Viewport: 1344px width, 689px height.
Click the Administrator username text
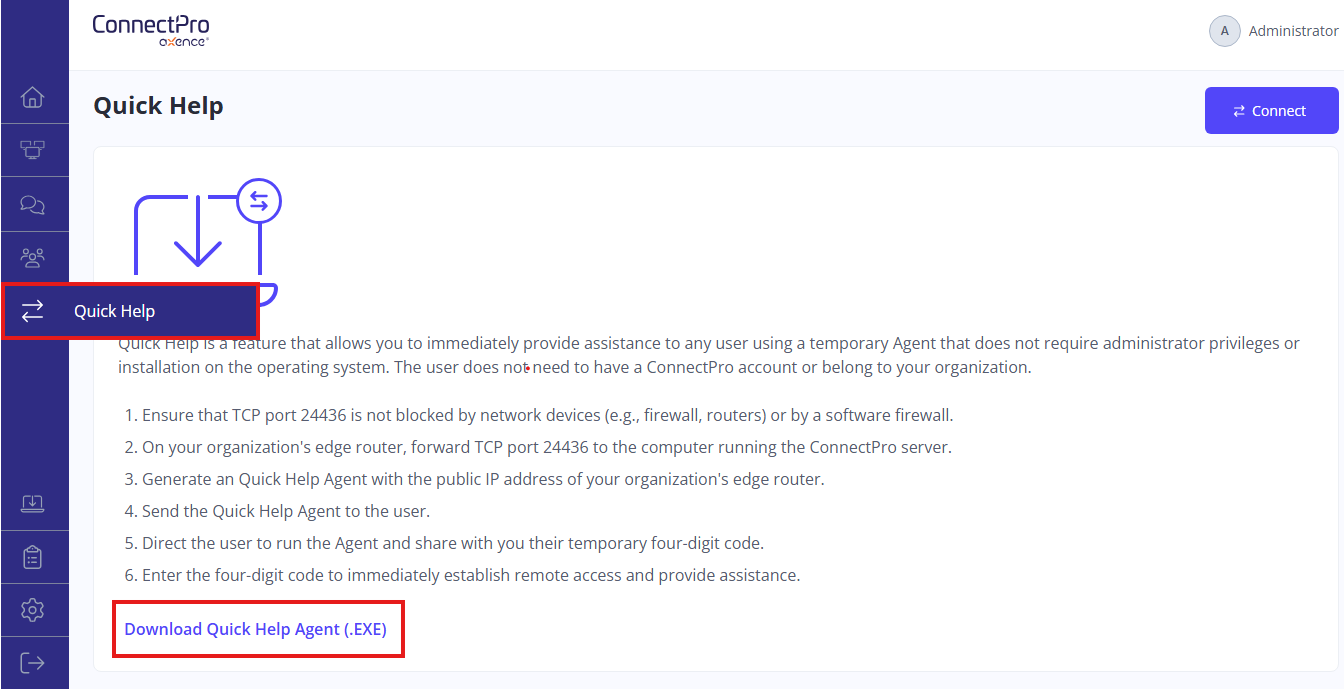pos(1293,31)
